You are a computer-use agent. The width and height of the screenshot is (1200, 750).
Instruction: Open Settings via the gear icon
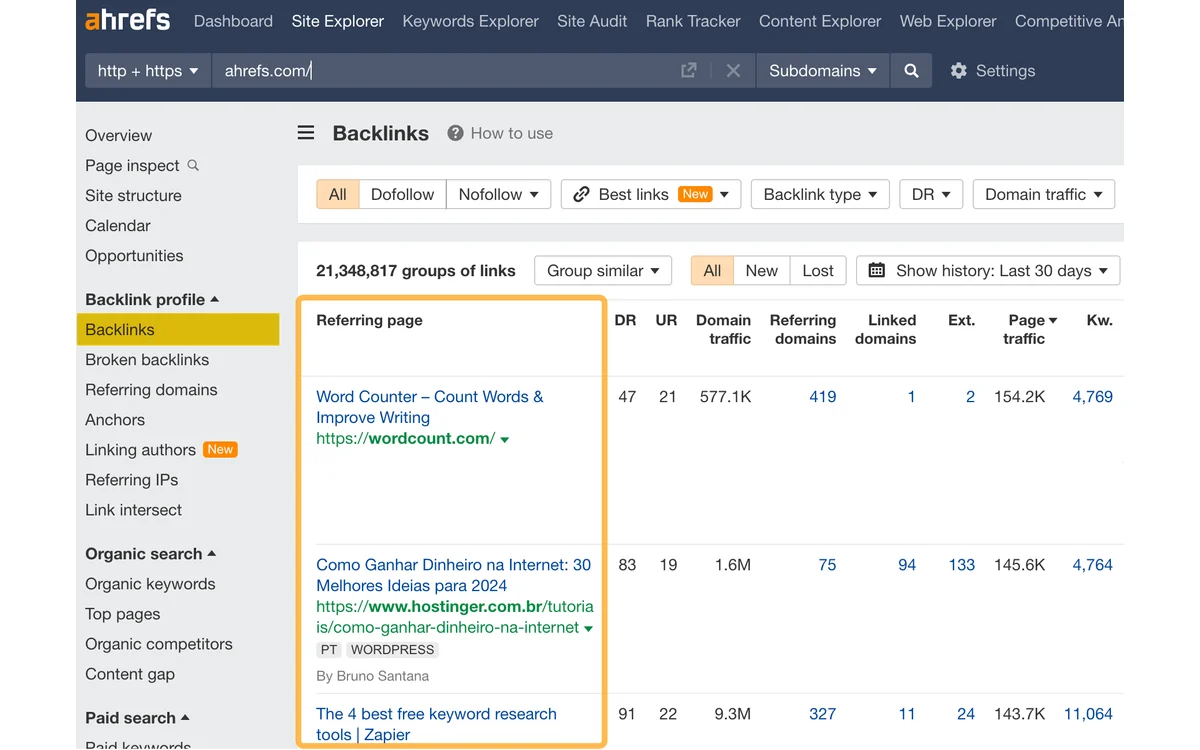pos(959,70)
